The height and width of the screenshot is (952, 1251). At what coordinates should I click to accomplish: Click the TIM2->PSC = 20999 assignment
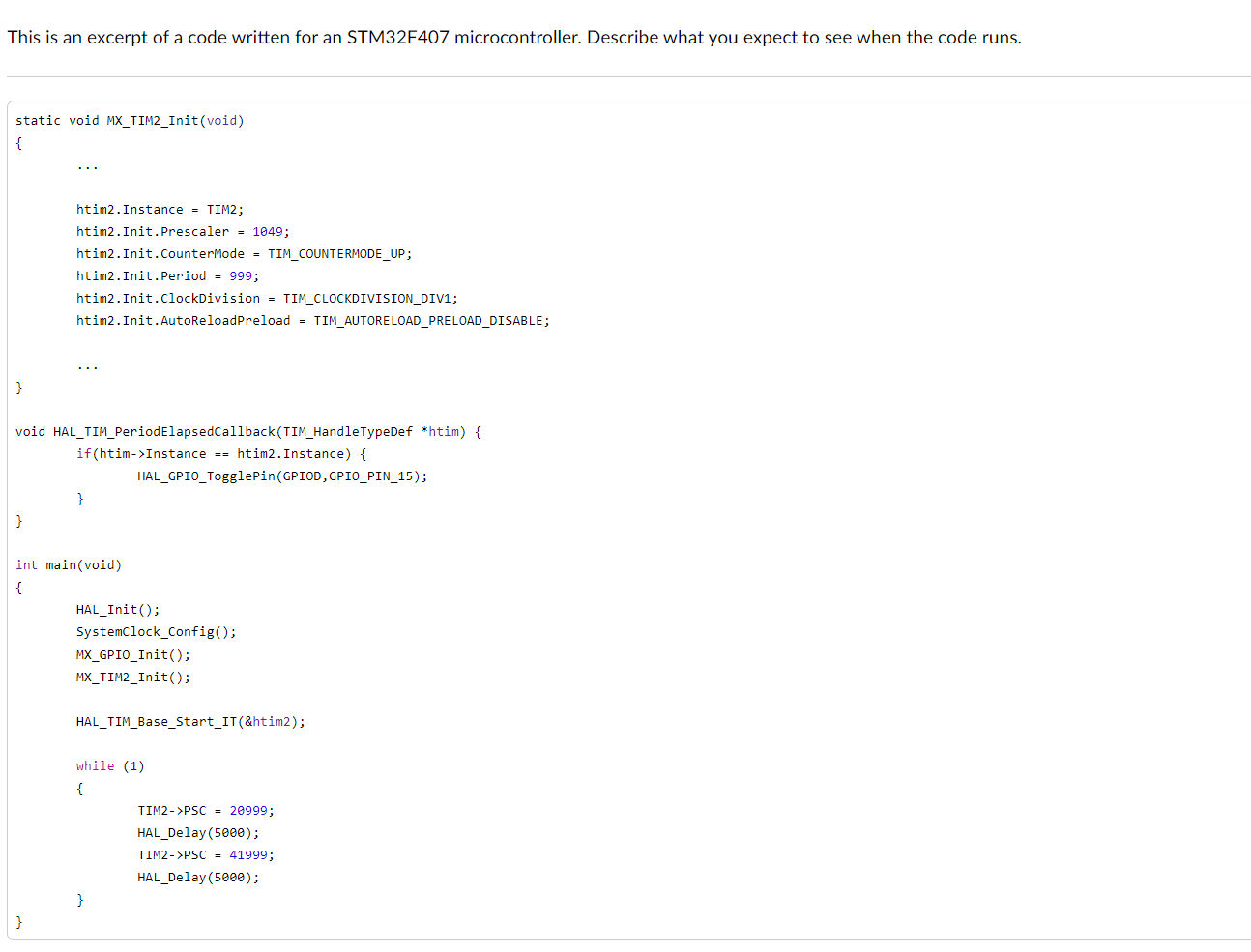click(x=206, y=810)
